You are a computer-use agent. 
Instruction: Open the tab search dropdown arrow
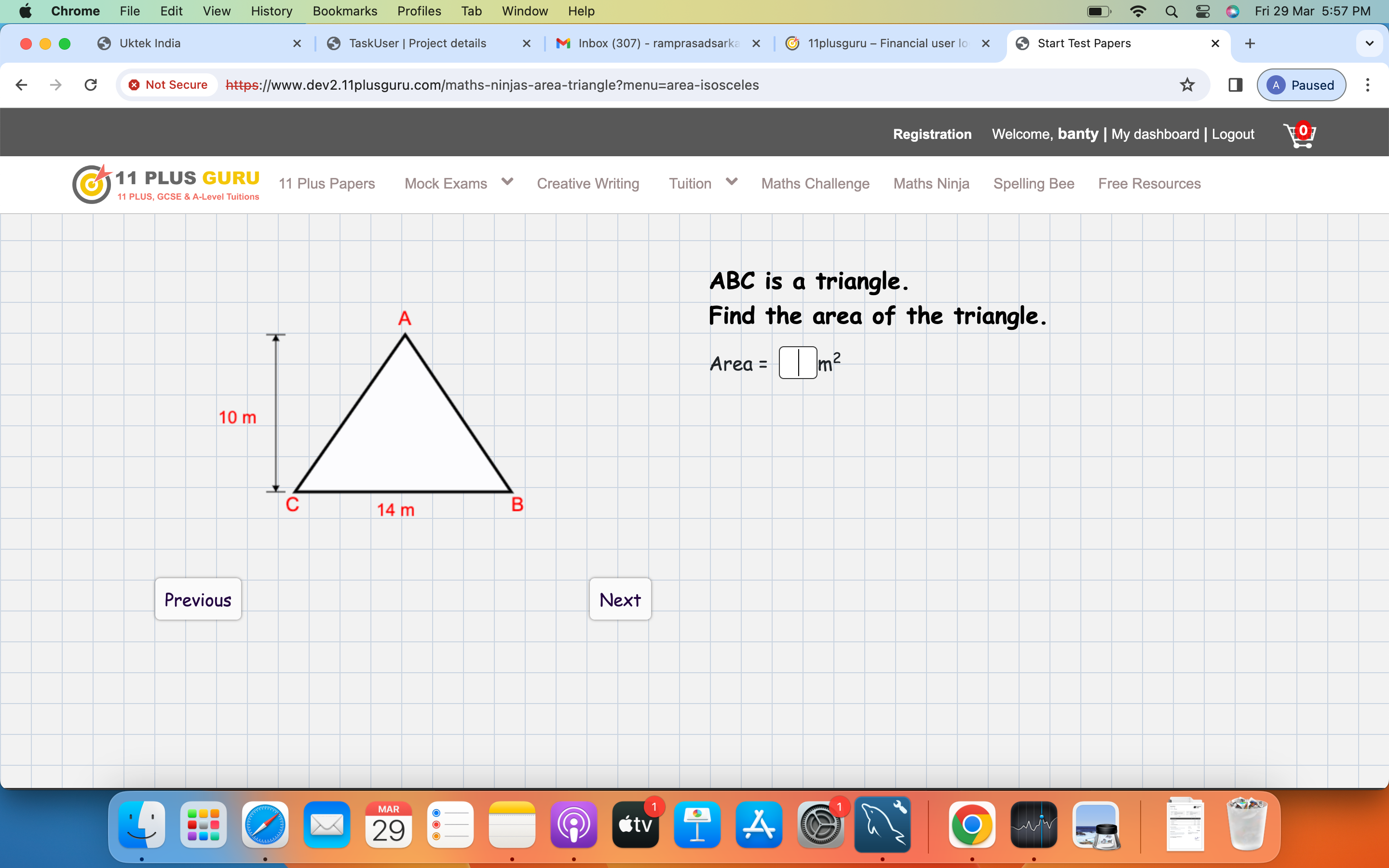coord(1370,43)
